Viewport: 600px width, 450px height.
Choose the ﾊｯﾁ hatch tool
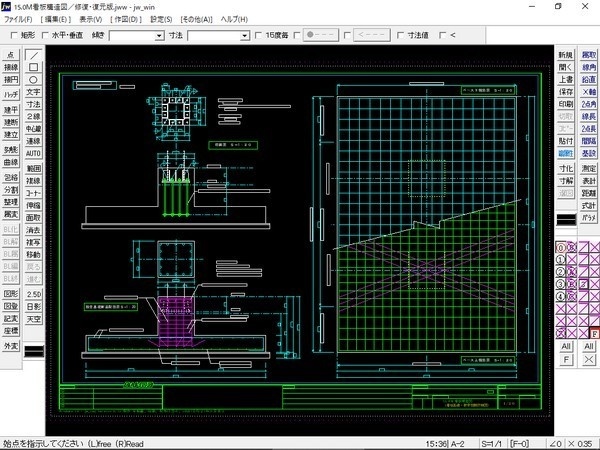(x=11, y=95)
